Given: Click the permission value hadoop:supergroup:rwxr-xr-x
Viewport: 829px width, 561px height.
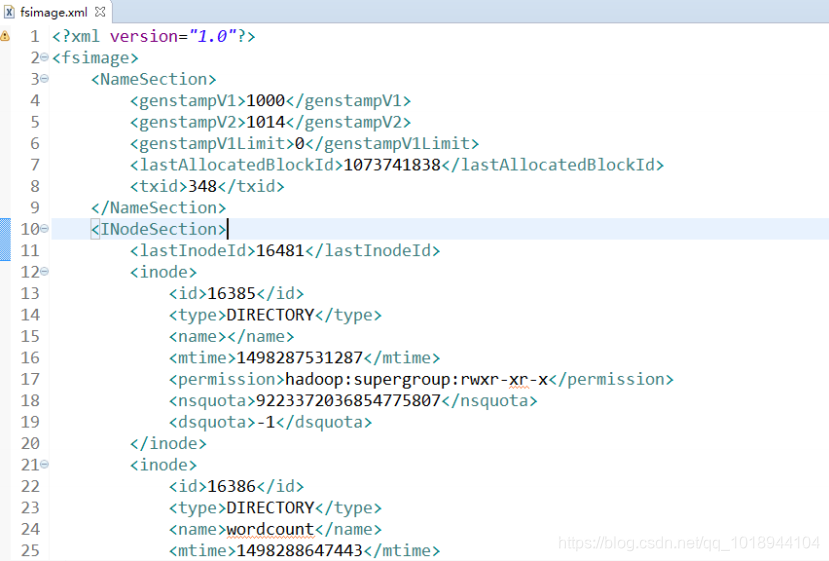Looking at the screenshot, I should [x=417, y=379].
